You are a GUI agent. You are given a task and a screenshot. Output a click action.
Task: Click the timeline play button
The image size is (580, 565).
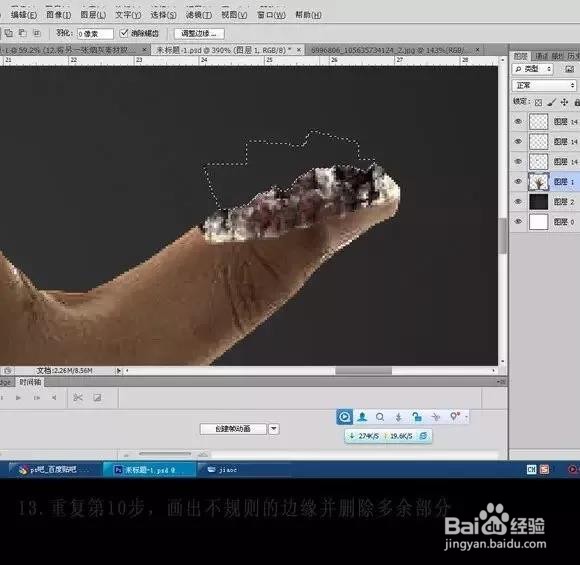click(18, 398)
